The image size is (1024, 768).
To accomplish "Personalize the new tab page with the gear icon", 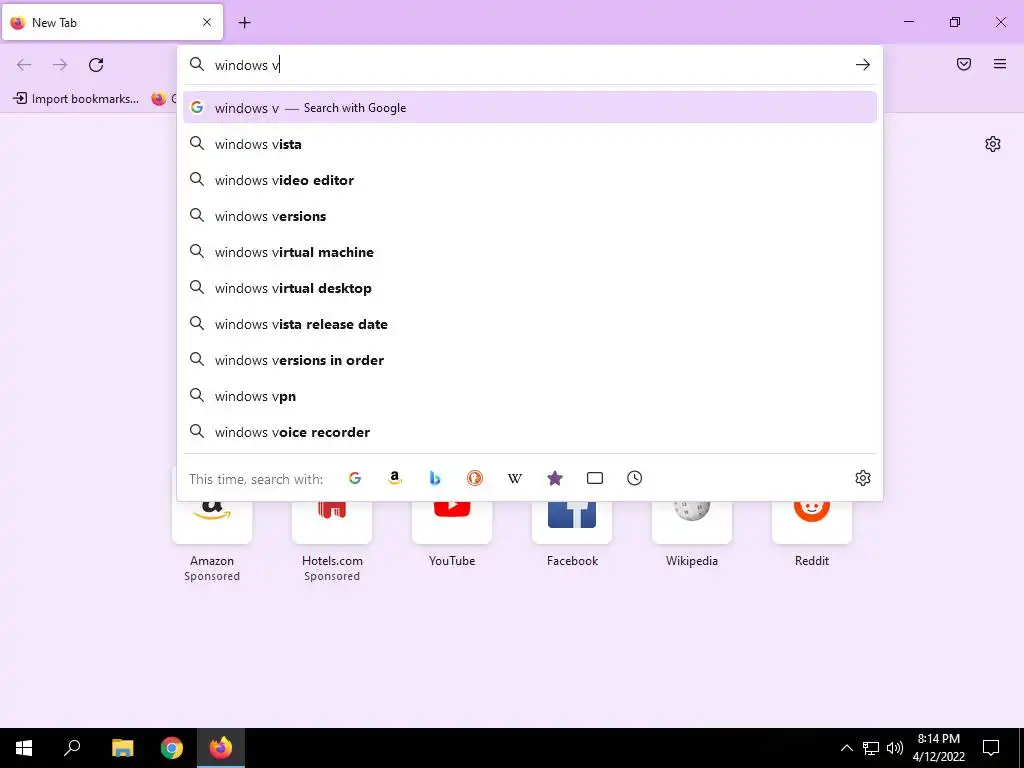I will [993, 144].
